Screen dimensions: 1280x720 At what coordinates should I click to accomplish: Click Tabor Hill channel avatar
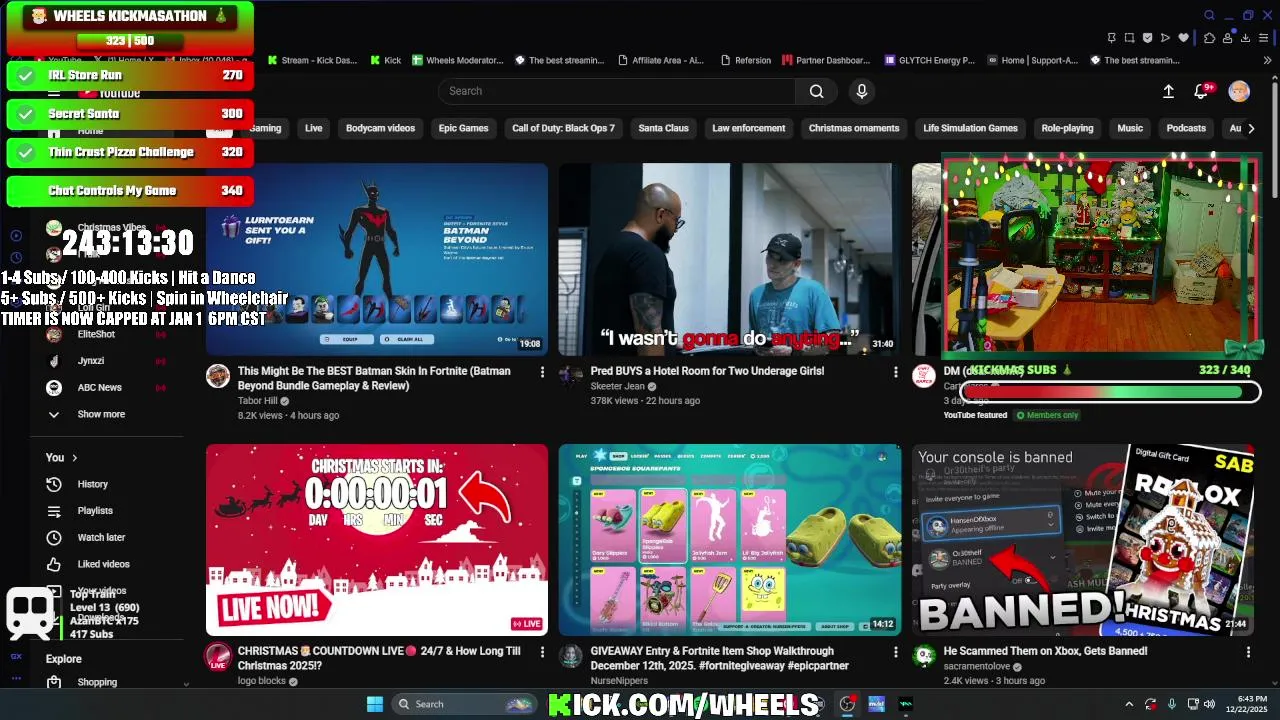218,376
